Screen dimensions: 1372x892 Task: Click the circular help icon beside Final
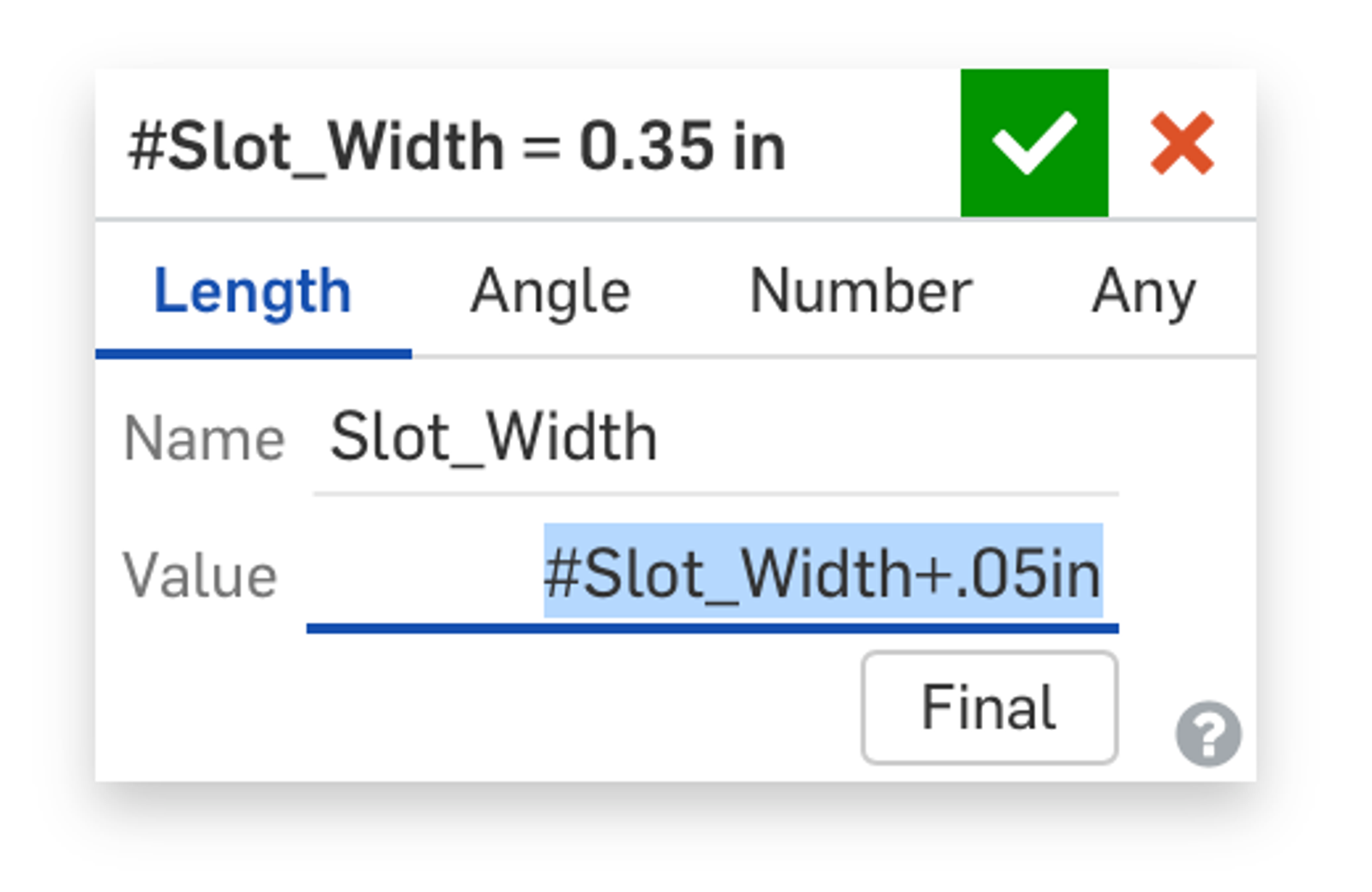point(1208,734)
